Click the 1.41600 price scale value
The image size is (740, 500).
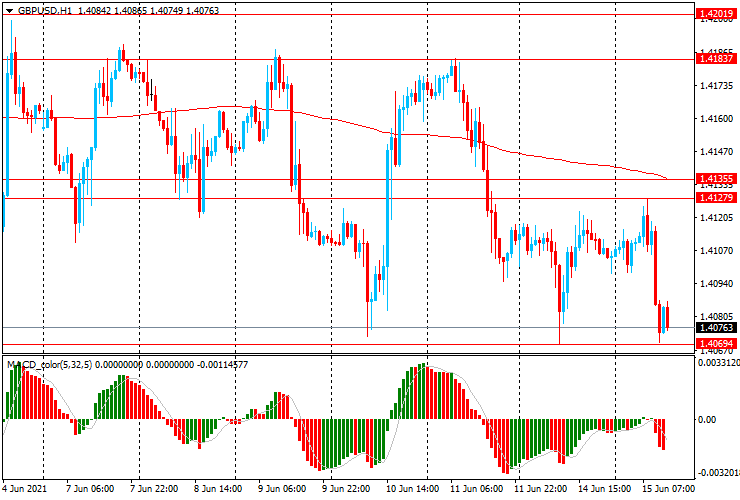tap(717, 119)
